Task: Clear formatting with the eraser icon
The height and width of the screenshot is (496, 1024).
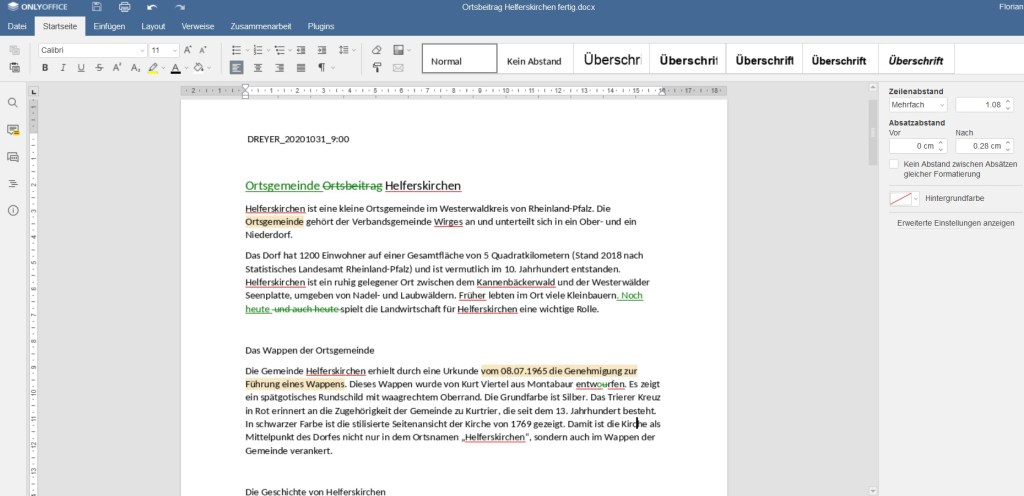Action: tap(376, 50)
